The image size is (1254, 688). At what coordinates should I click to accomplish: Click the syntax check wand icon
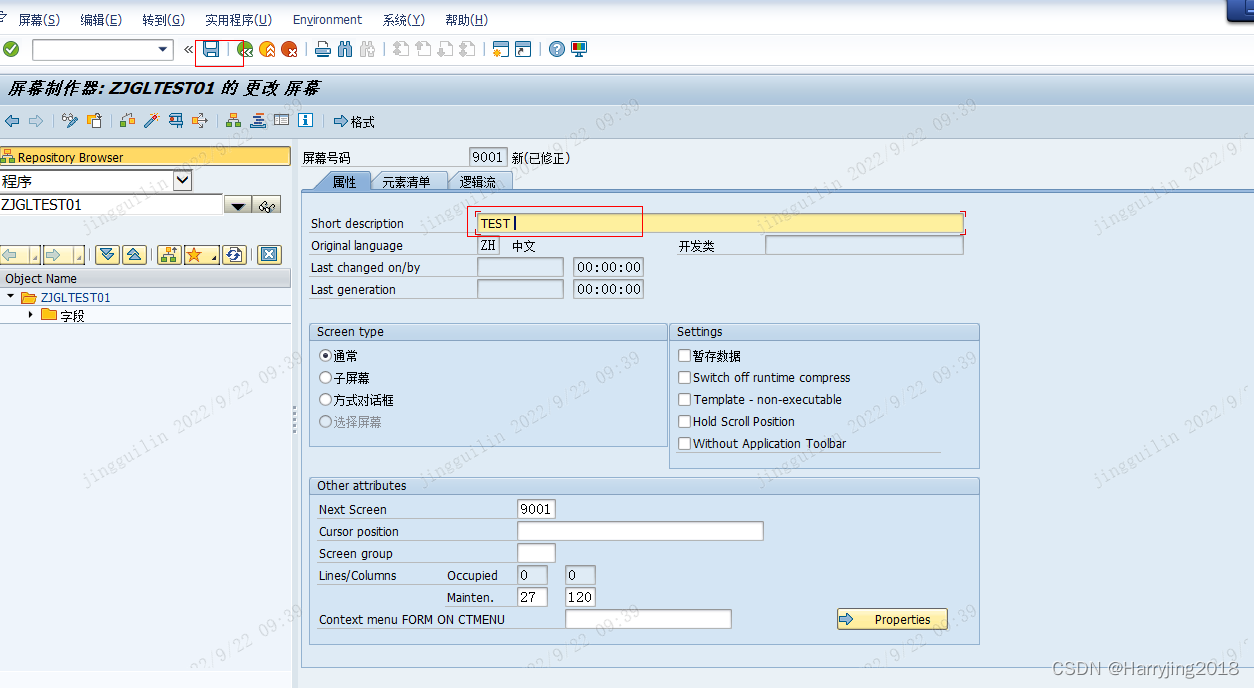(152, 121)
